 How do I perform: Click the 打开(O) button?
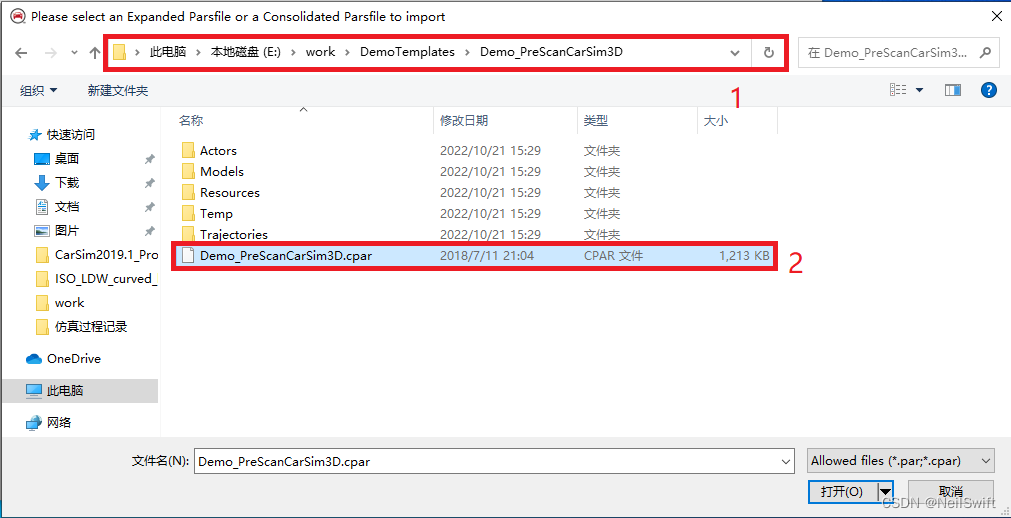[842, 492]
